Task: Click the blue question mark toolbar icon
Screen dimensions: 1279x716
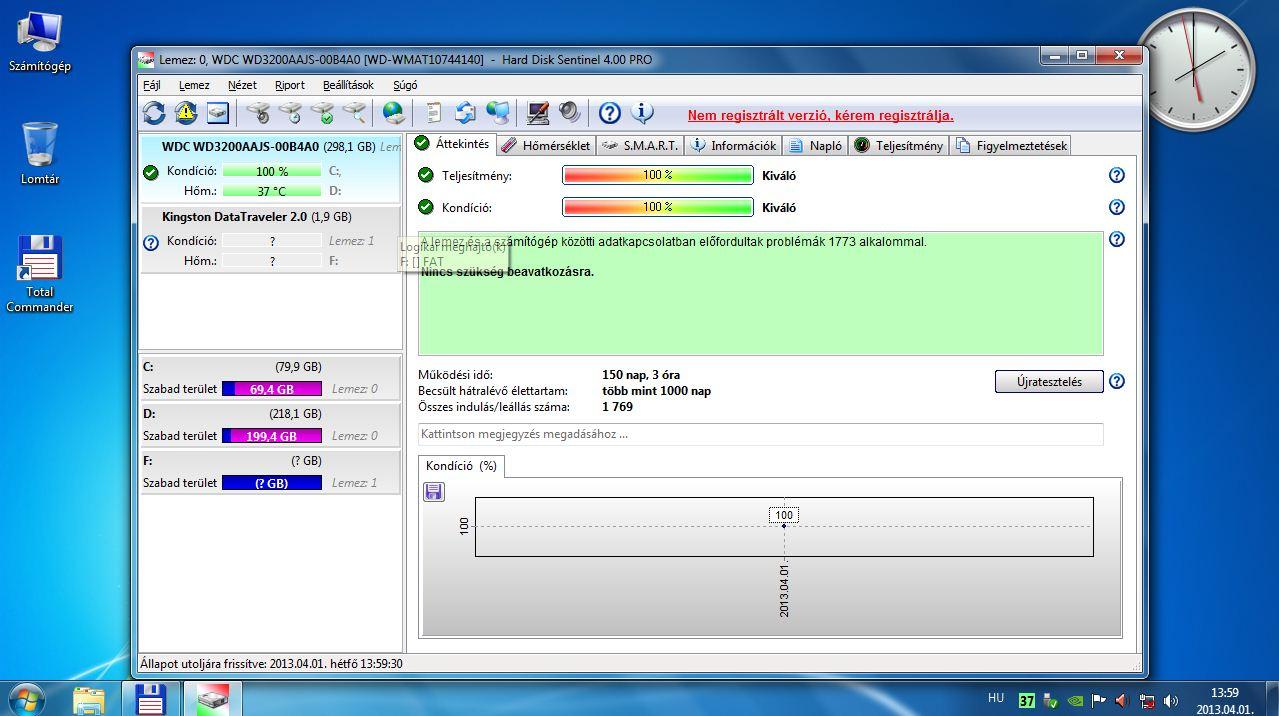Action: coord(610,113)
